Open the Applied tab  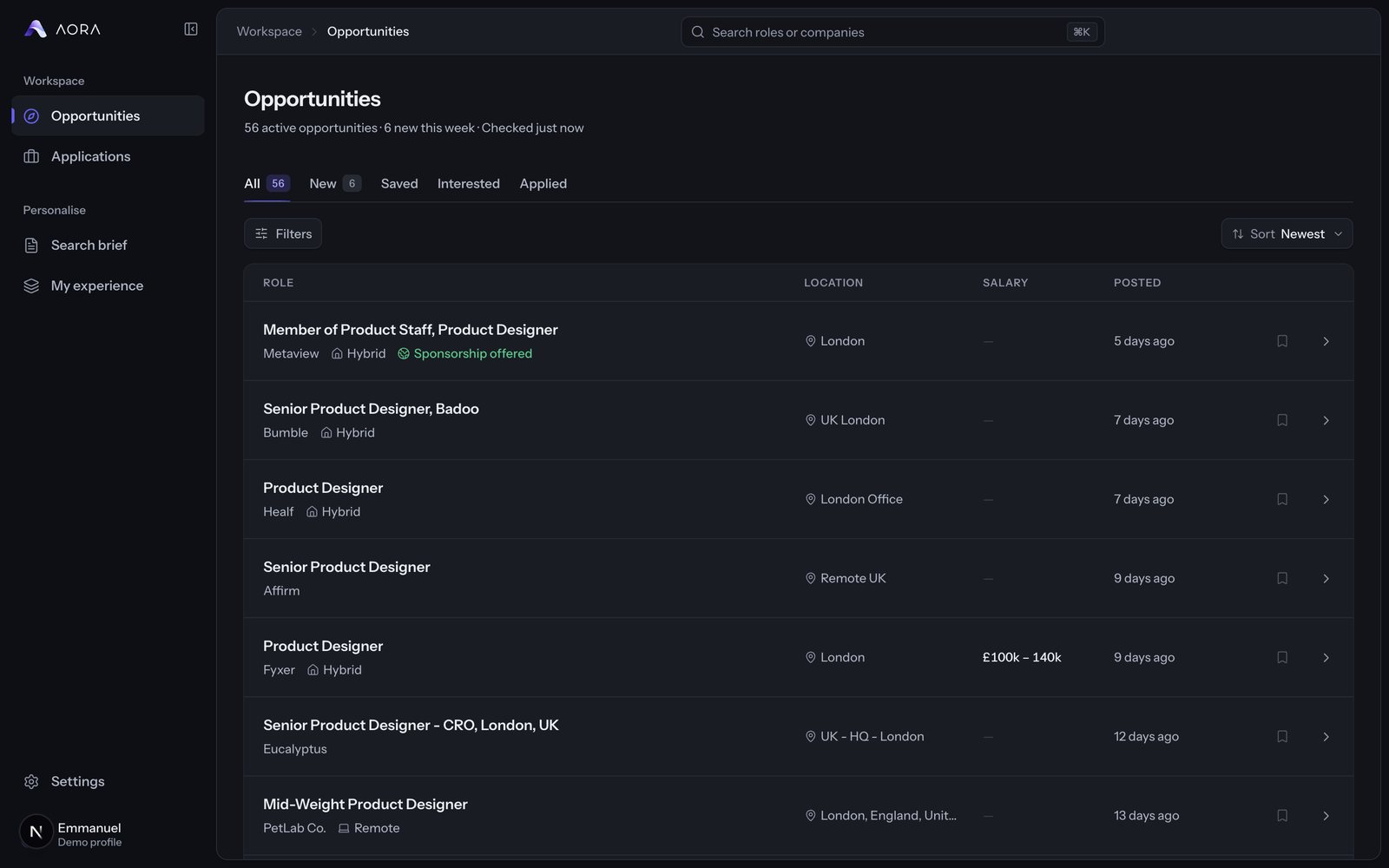pos(543,183)
